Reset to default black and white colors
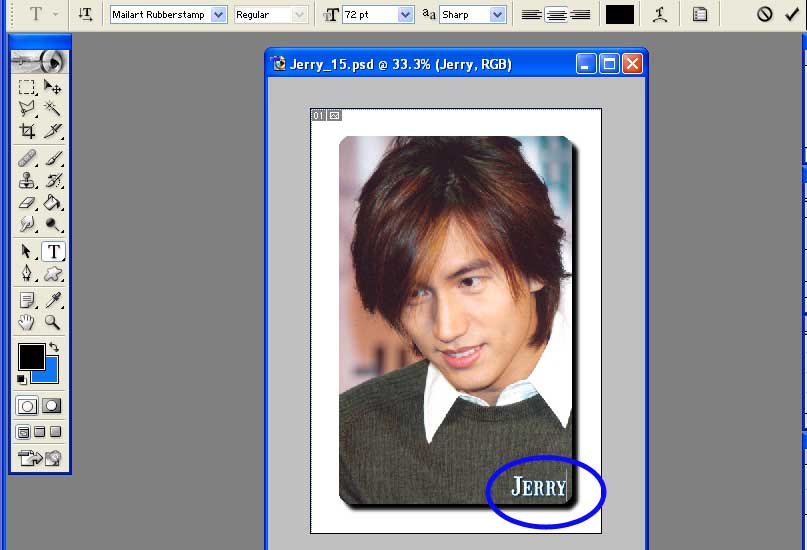The image size is (807, 550). coord(21,380)
